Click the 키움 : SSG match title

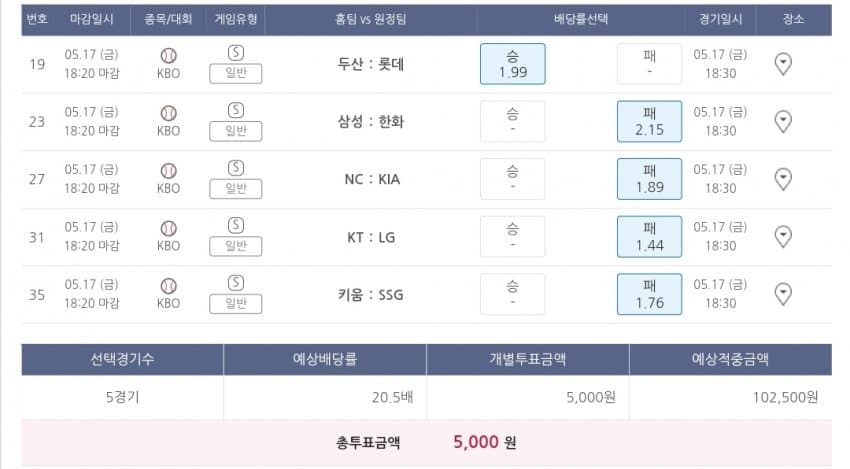coord(371,294)
